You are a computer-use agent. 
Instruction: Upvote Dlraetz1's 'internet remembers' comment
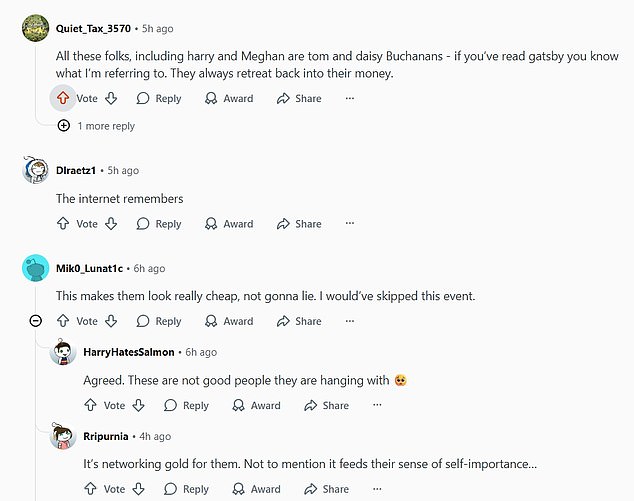click(63, 224)
